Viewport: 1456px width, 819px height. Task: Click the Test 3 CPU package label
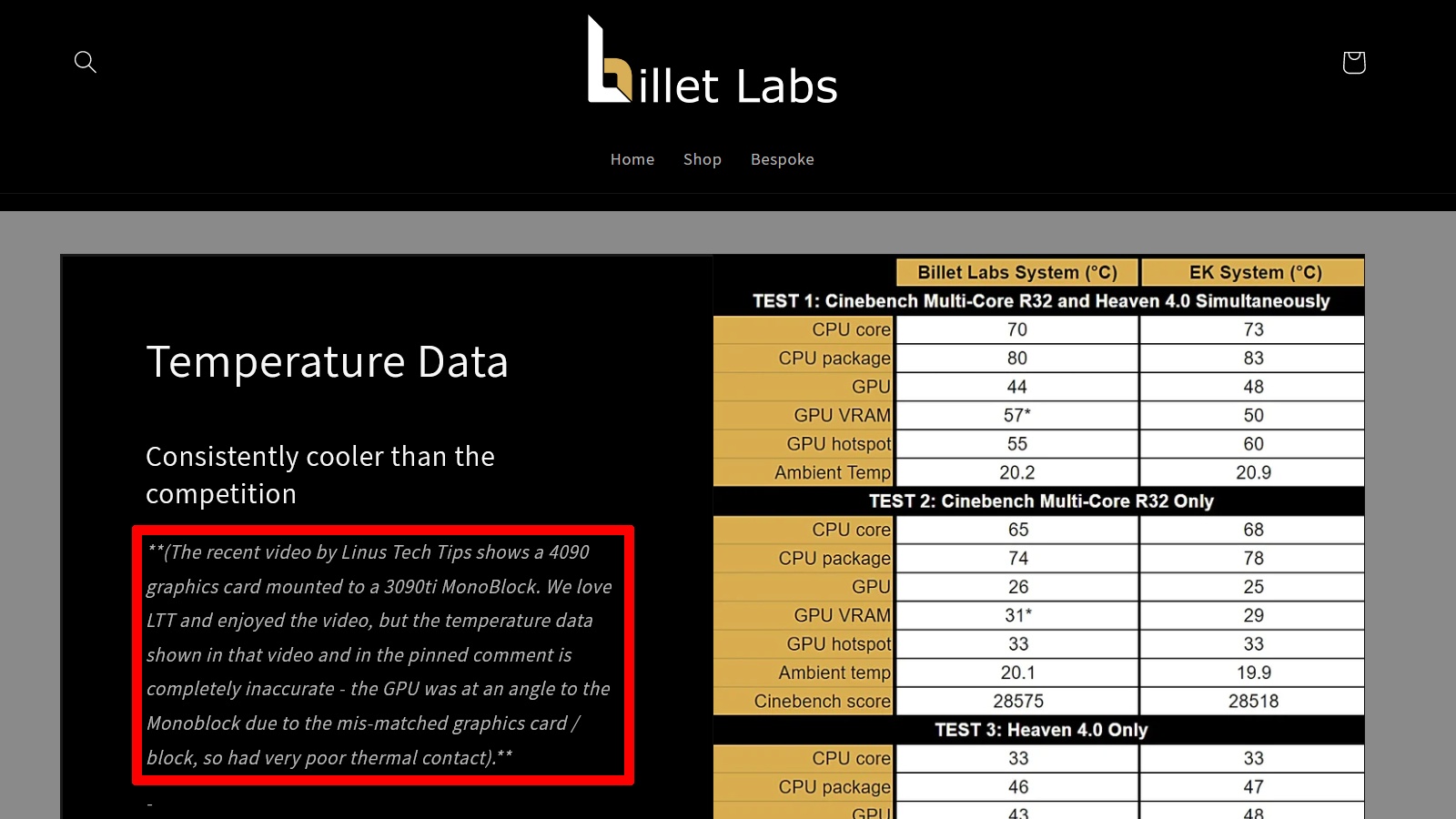click(x=834, y=787)
